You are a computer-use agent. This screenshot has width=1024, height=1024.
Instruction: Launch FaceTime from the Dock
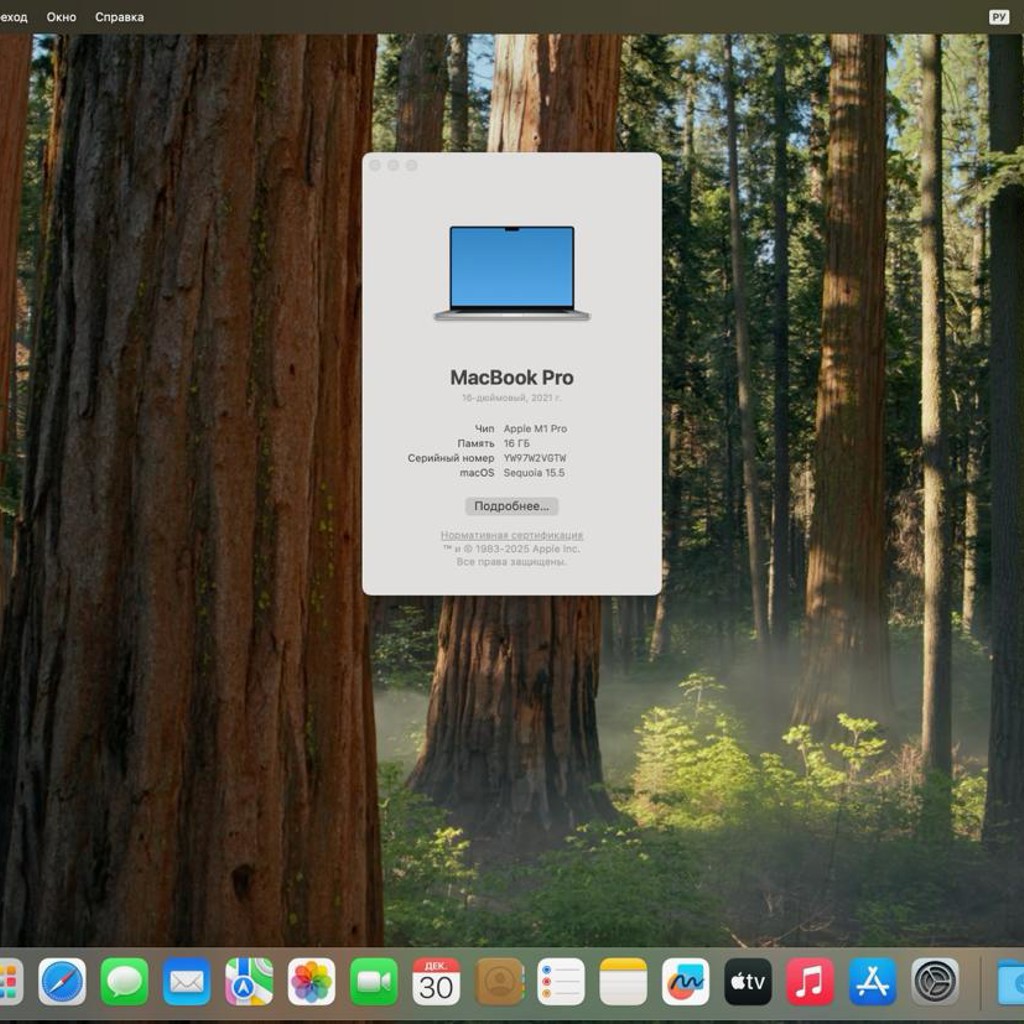click(374, 982)
